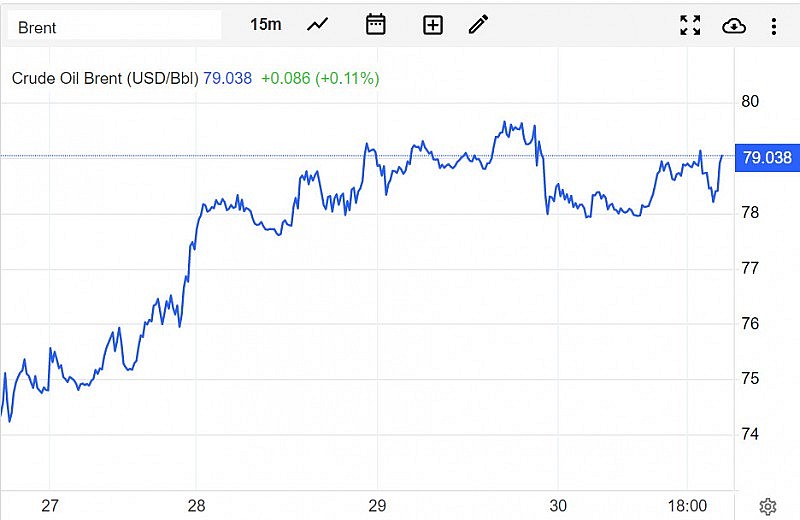Select the 29 date label on time axis

(377, 506)
